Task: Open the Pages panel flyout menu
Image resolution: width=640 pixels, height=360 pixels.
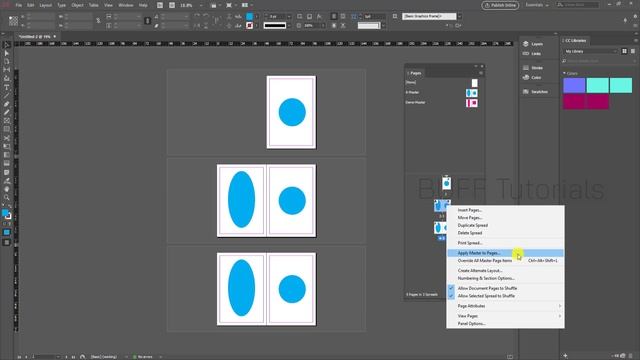Action: point(481,73)
